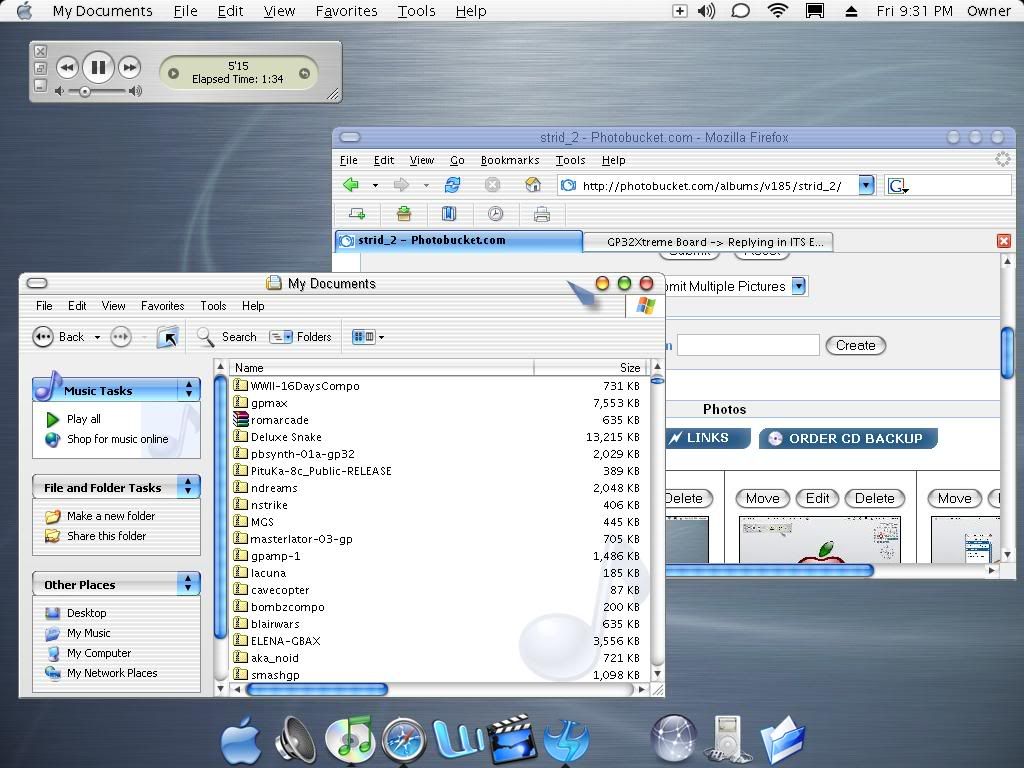Viewport: 1024px width, 768px height.
Task: Click the Apple logo dock icon
Action: pyautogui.click(x=241, y=741)
